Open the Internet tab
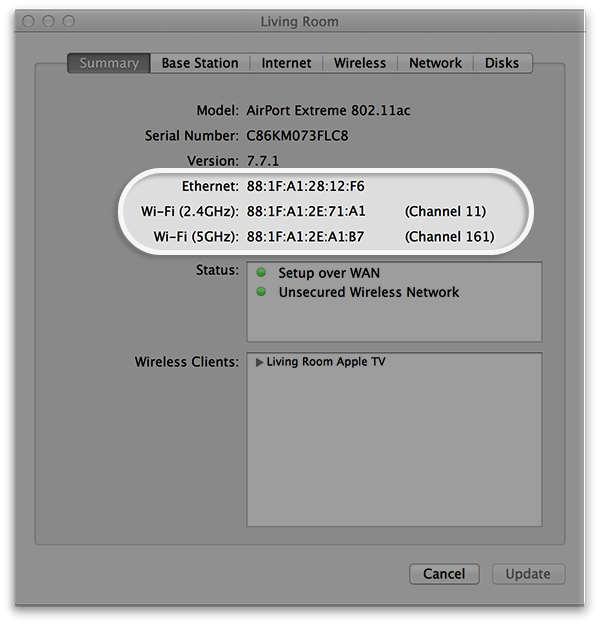 coord(286,63)
